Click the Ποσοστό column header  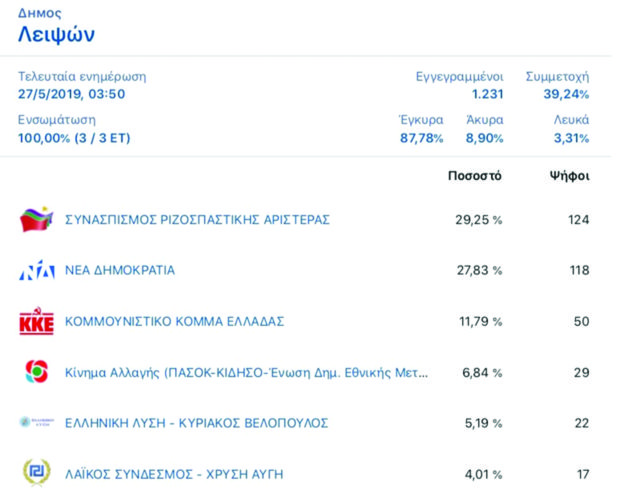(475, 177)
